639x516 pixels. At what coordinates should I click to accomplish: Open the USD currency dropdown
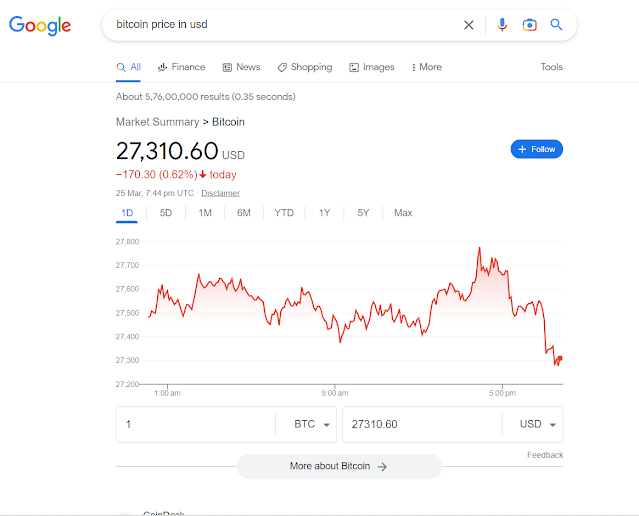coord(538,424)
